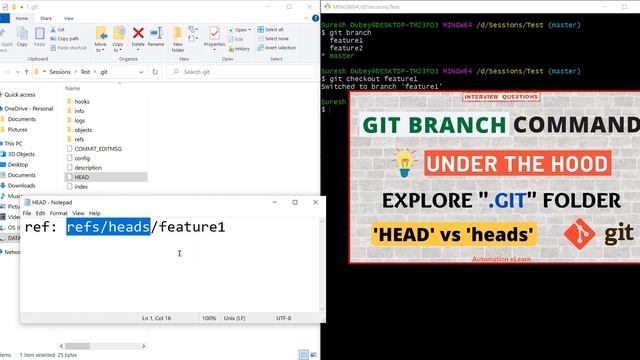Open This PC in navigation pane
This screenshot has width=640, height=360.
pos(12,144)
